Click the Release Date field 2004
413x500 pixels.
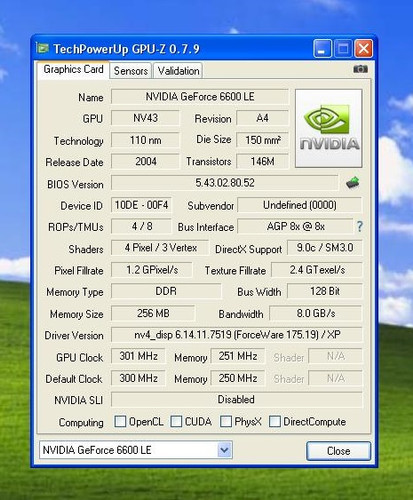tap(145, 161)
